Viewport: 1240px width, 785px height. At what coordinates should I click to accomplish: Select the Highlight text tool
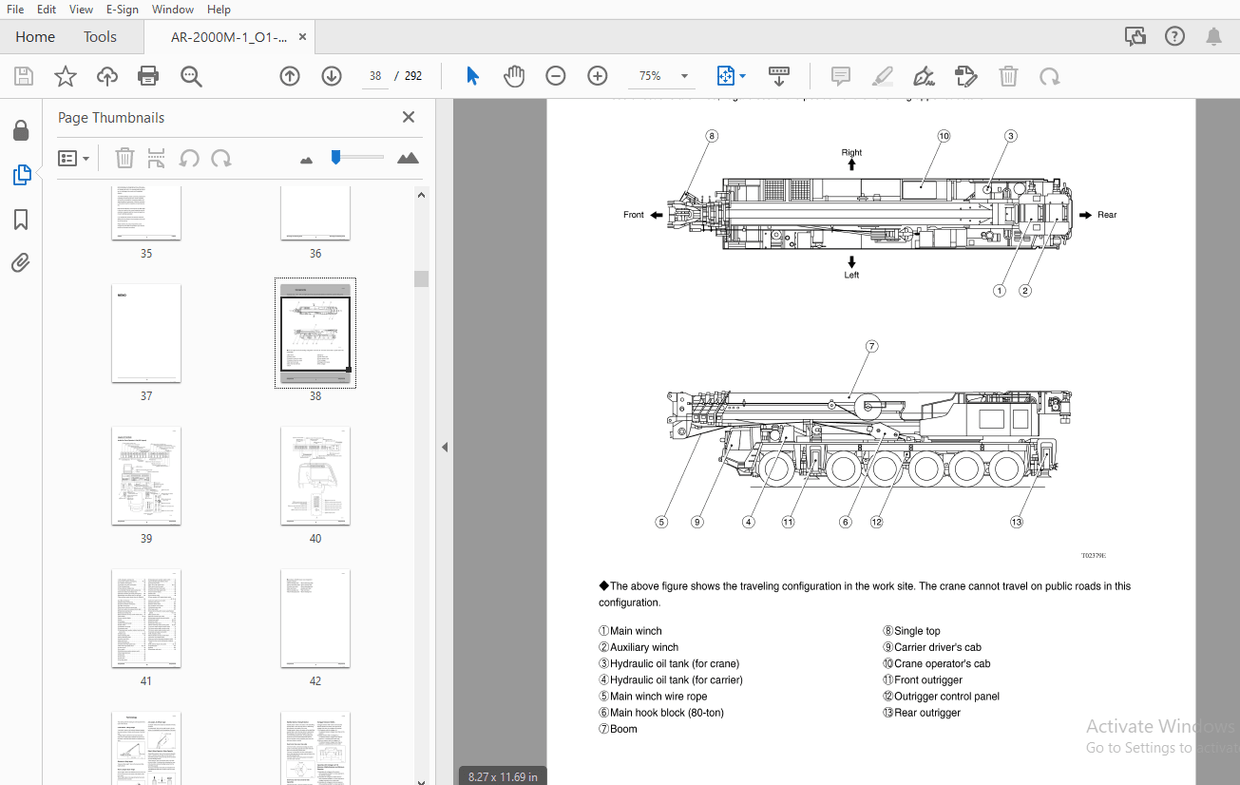(x=882, y=76)
